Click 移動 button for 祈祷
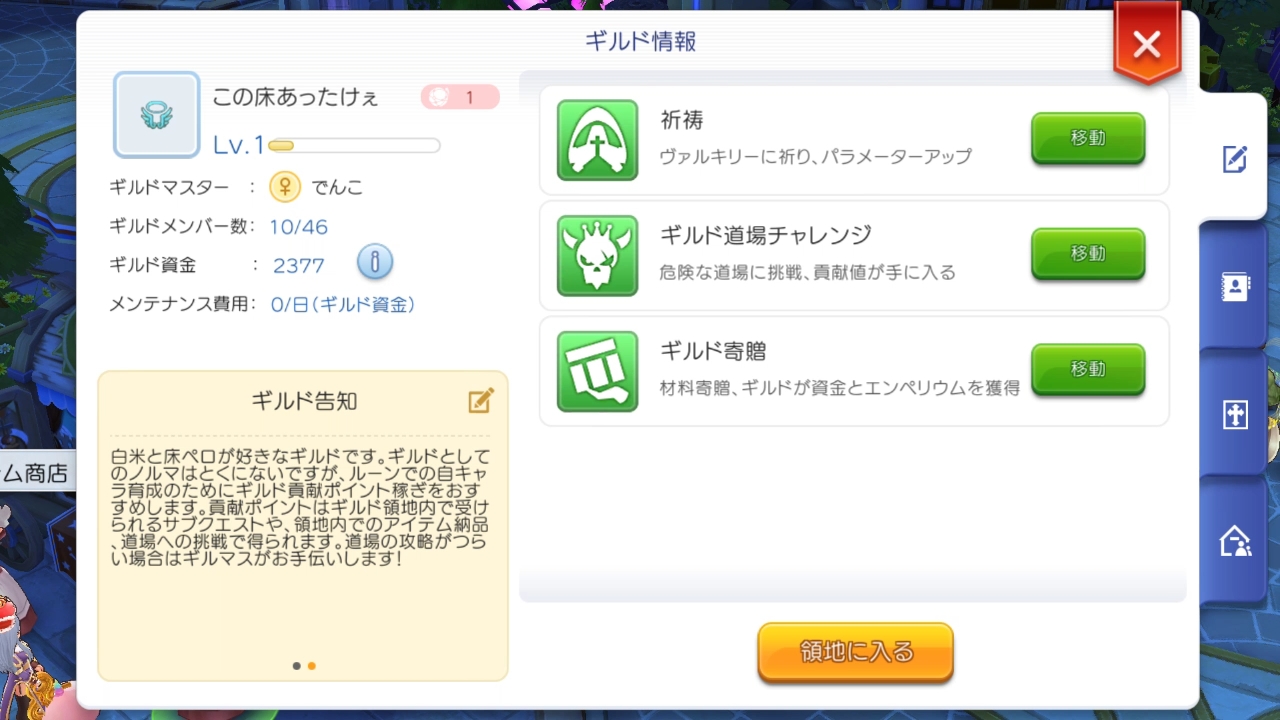The image size is (1280, 720). (x=1088, y=139)
